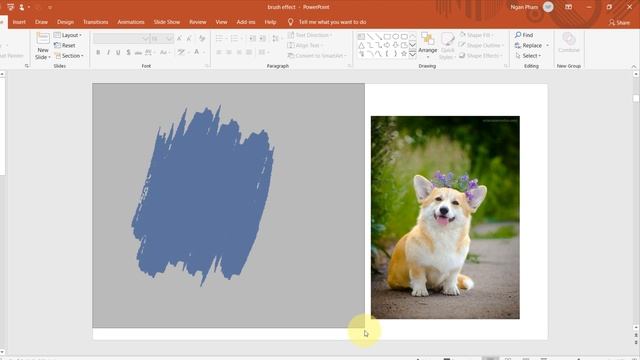Click the Share button

point(619,22)
